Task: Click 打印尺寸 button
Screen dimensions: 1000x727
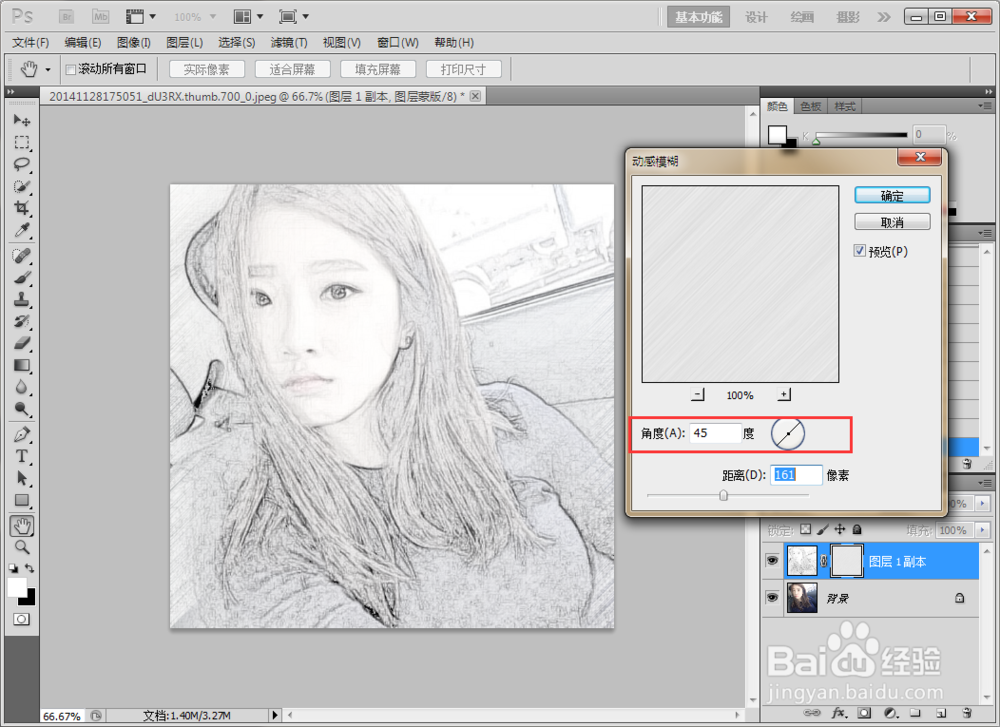Action: click(463, 69)
